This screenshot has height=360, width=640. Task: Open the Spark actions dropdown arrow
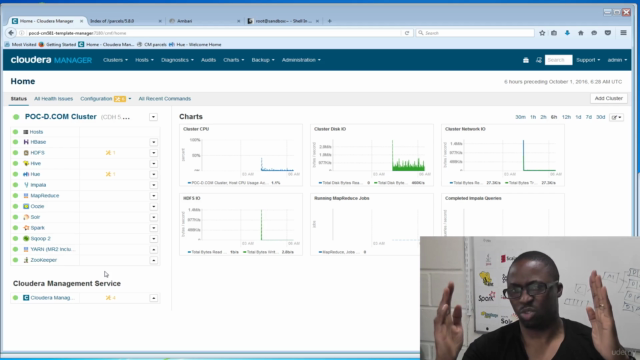coord(153,228)
